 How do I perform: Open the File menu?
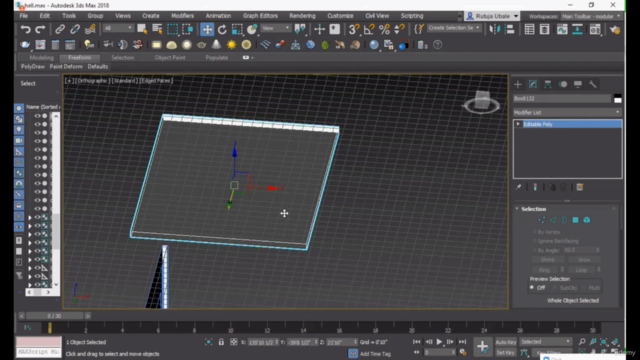[x=24, y=16]
